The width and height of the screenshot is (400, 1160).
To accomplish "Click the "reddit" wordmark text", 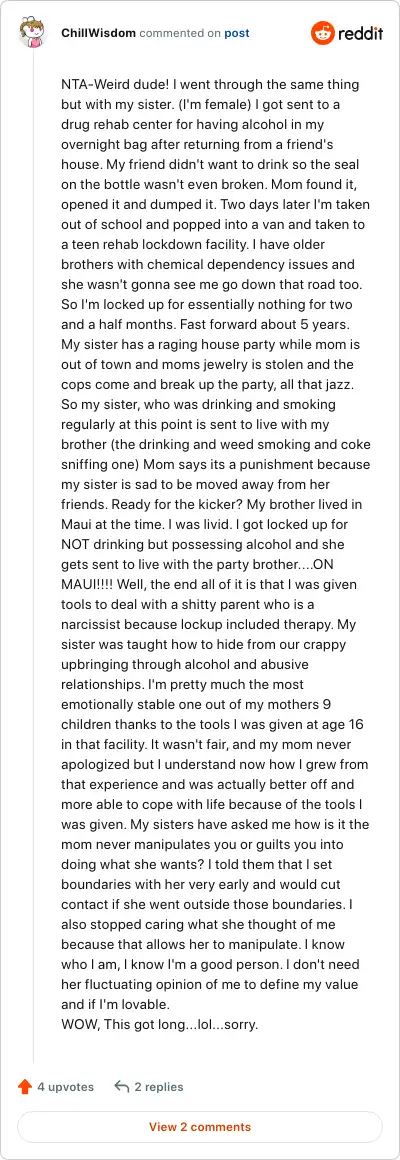I will click(x=361, y=33).
